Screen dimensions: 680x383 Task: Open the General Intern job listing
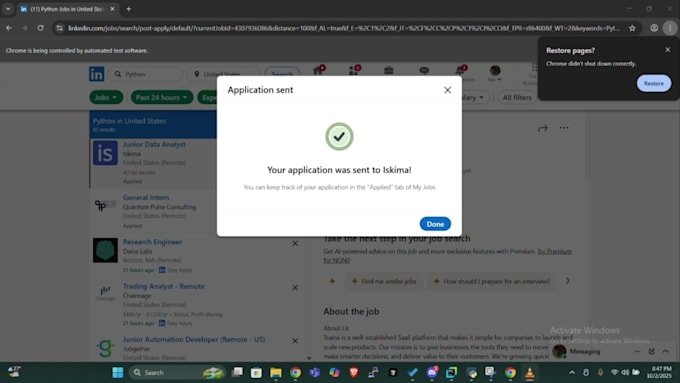146,197
